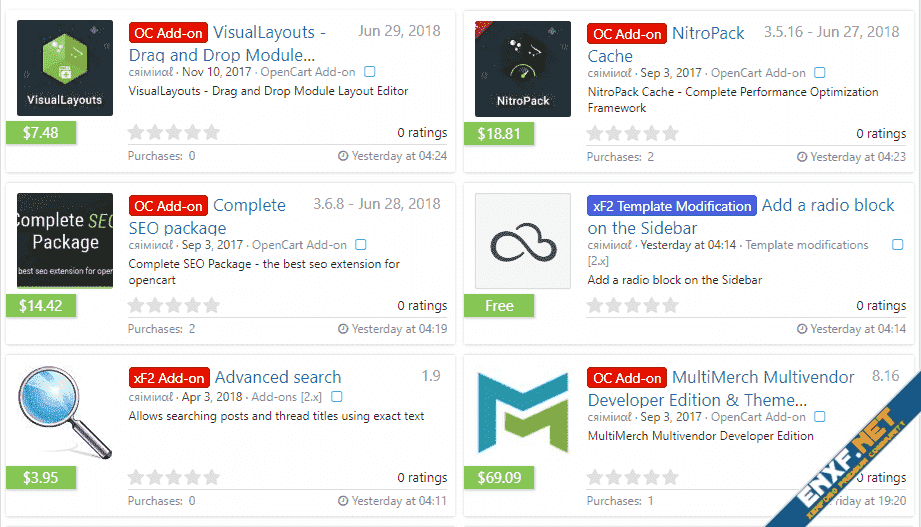The height and width of the screenshot is (527, 921).
Task: Click the clock icon beside Yesterday at 04:11
Action: pos(343,501)
